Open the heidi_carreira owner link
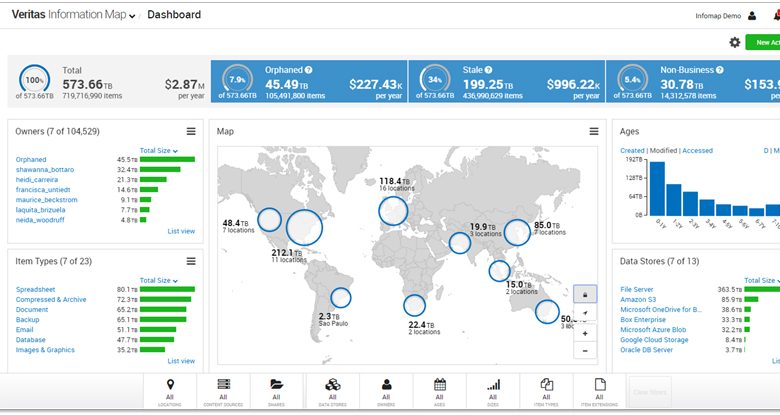Image resolution: width=780 pixels, height=415 pixels. click(37, 180)
